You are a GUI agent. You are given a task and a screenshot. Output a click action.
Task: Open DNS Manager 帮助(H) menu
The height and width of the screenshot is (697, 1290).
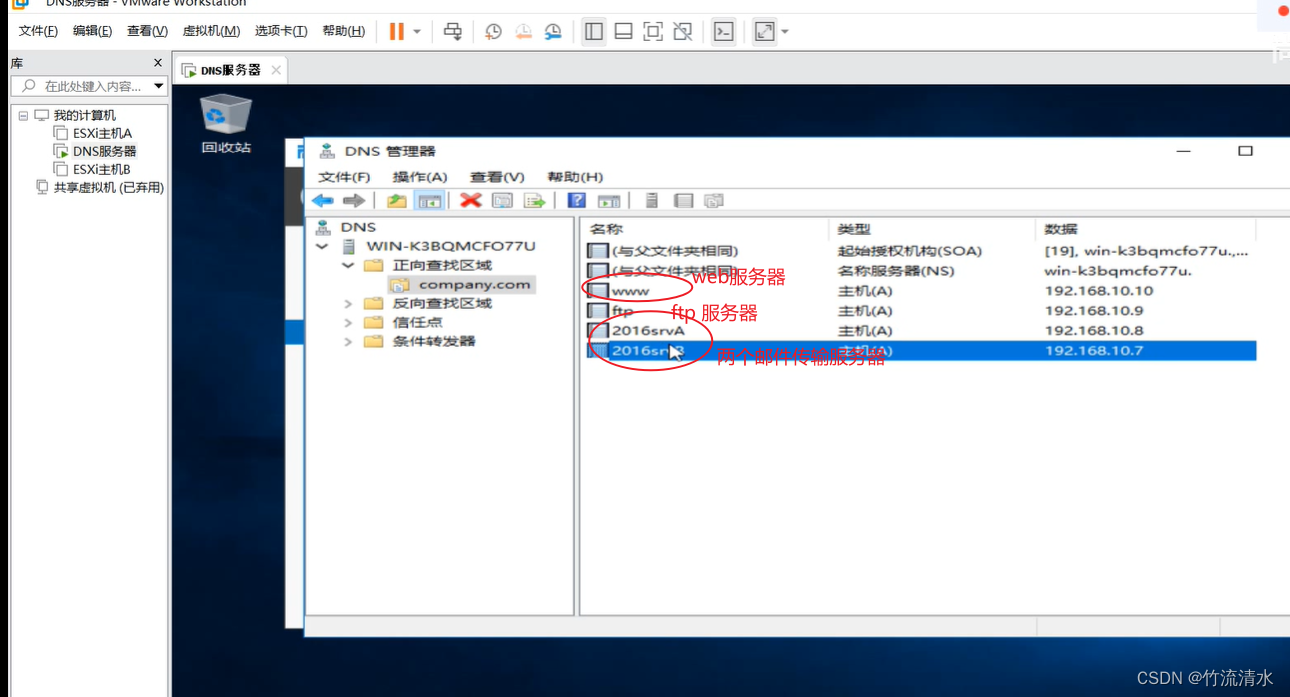[575, 177]
